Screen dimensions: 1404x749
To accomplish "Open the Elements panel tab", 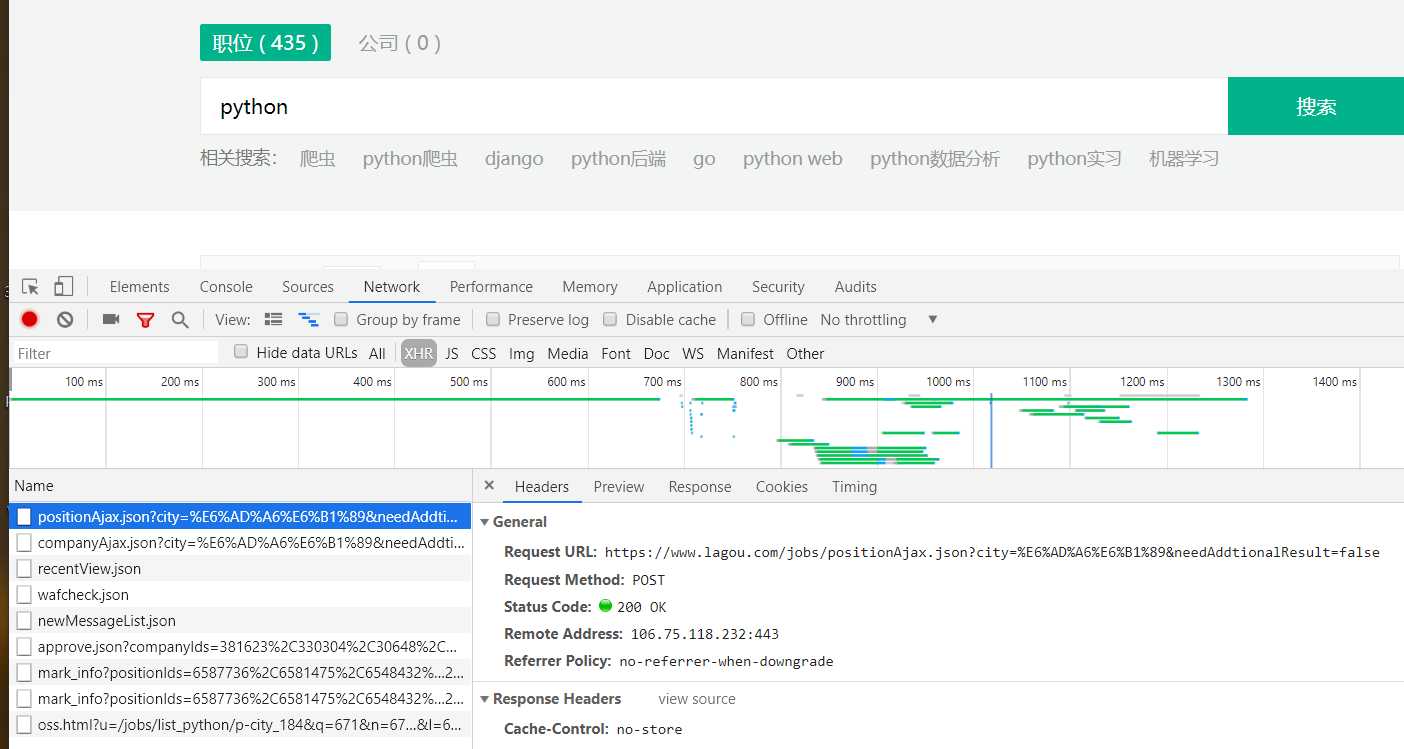I will tap(140, 287).
